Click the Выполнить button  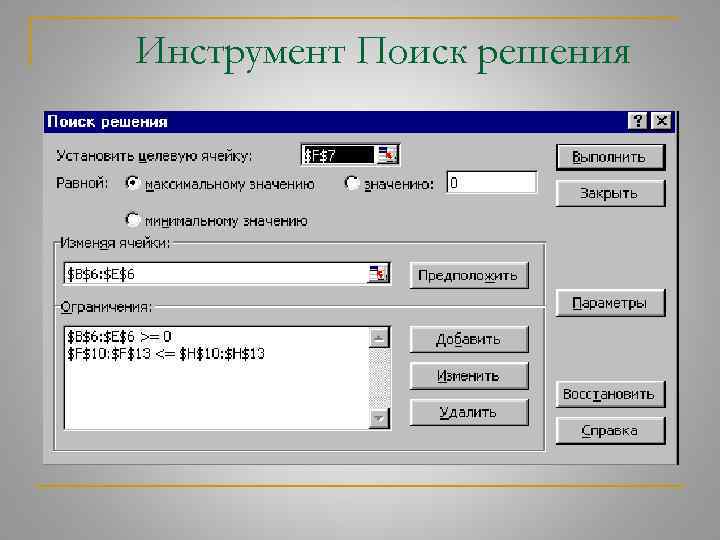pyautogui.click(x=610, y=157)
